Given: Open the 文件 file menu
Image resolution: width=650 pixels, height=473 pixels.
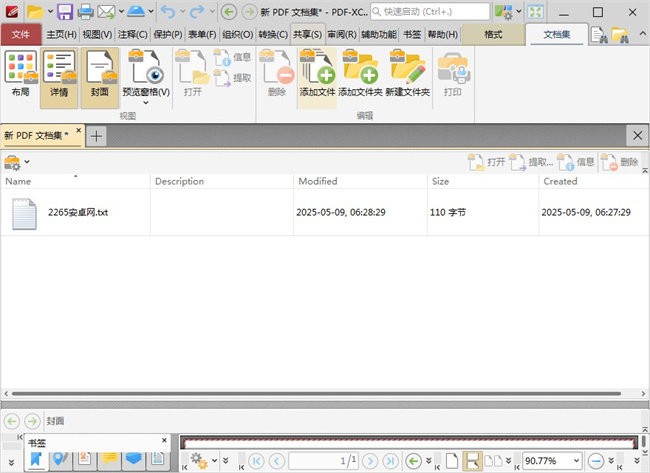Looking at the screenshot, I should point(21,34).
